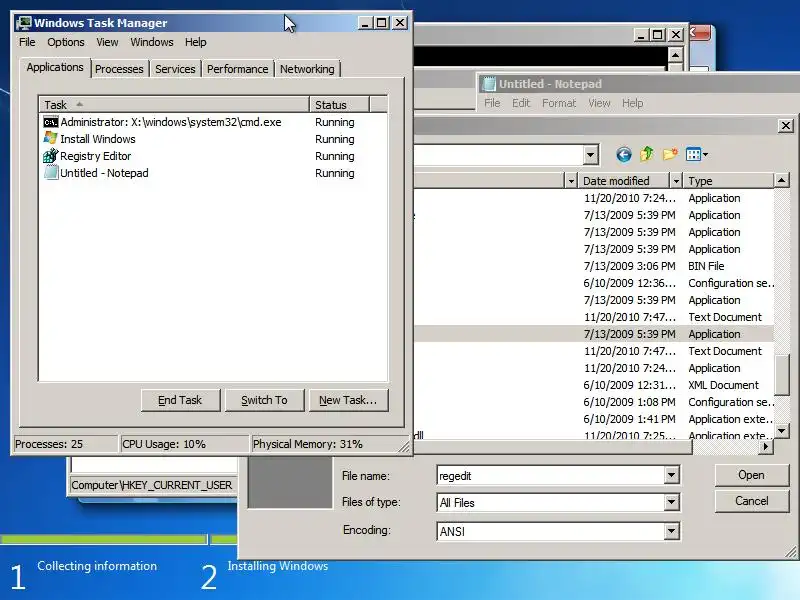Open the Format menu in Notepad

(559, 103)
